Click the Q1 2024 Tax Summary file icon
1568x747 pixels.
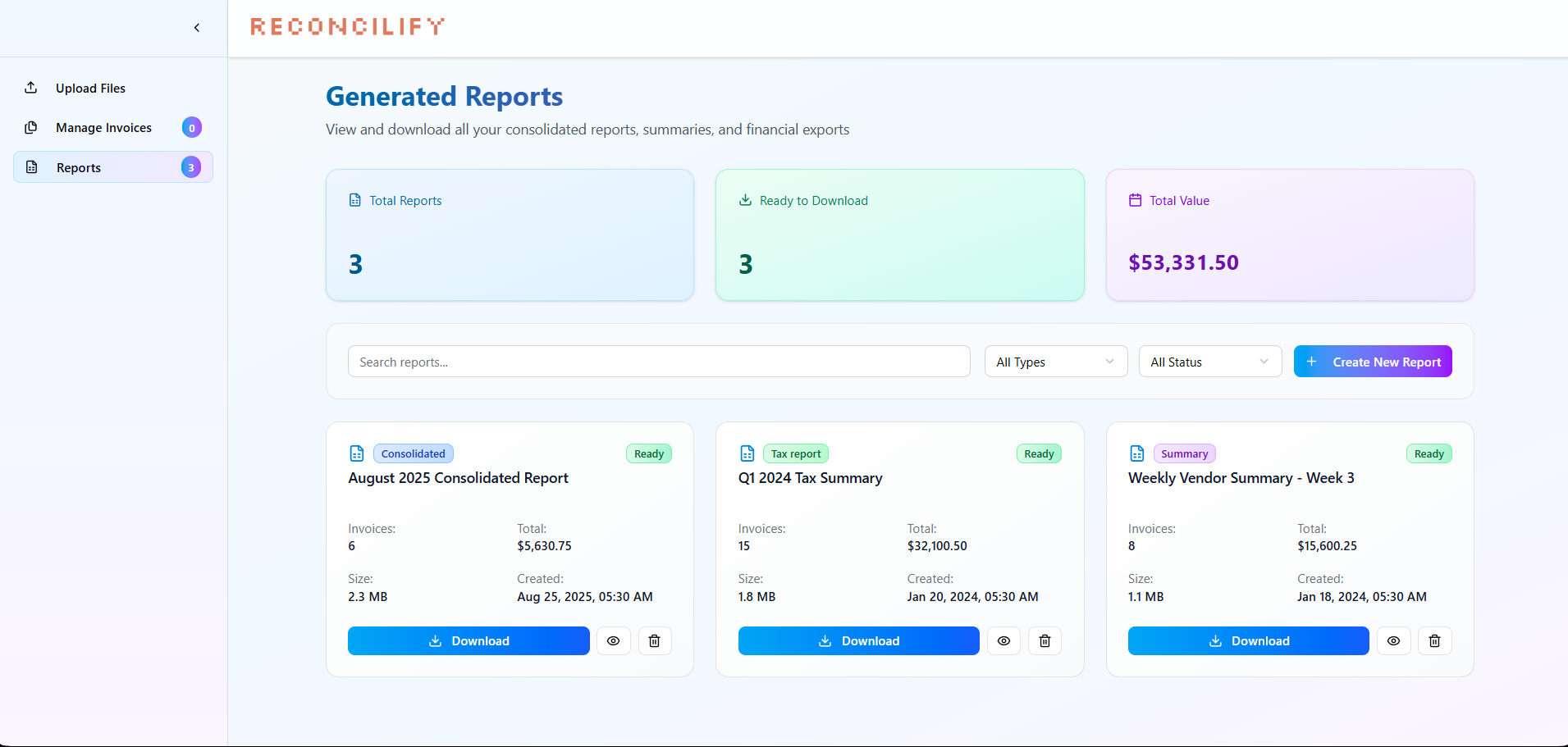tap(747, 453)
